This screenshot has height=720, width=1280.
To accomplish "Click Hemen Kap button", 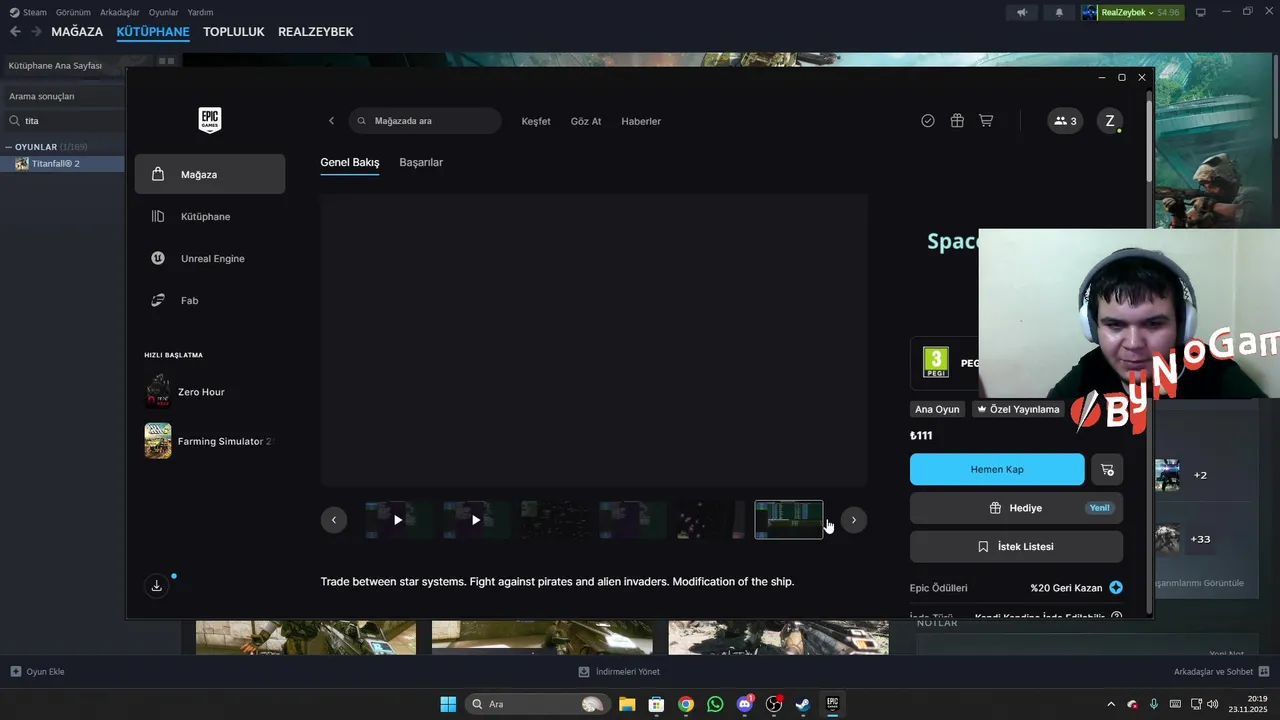I will tap(997, 469).
